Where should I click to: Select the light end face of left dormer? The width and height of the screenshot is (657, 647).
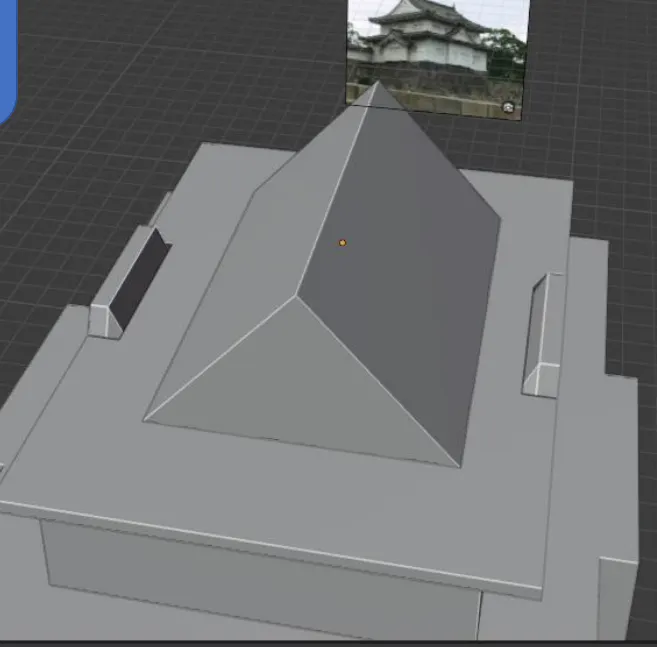tap(103, 320)
